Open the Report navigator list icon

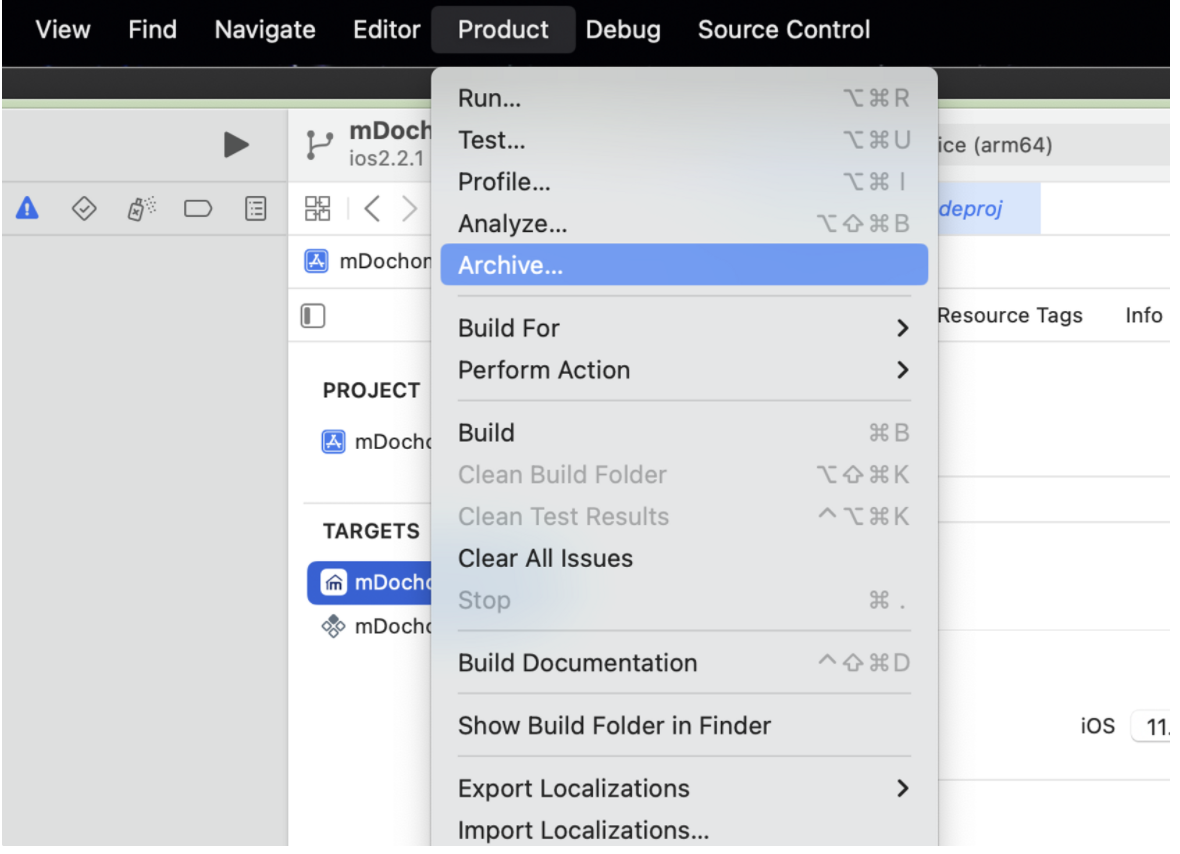tap(256, 208)
